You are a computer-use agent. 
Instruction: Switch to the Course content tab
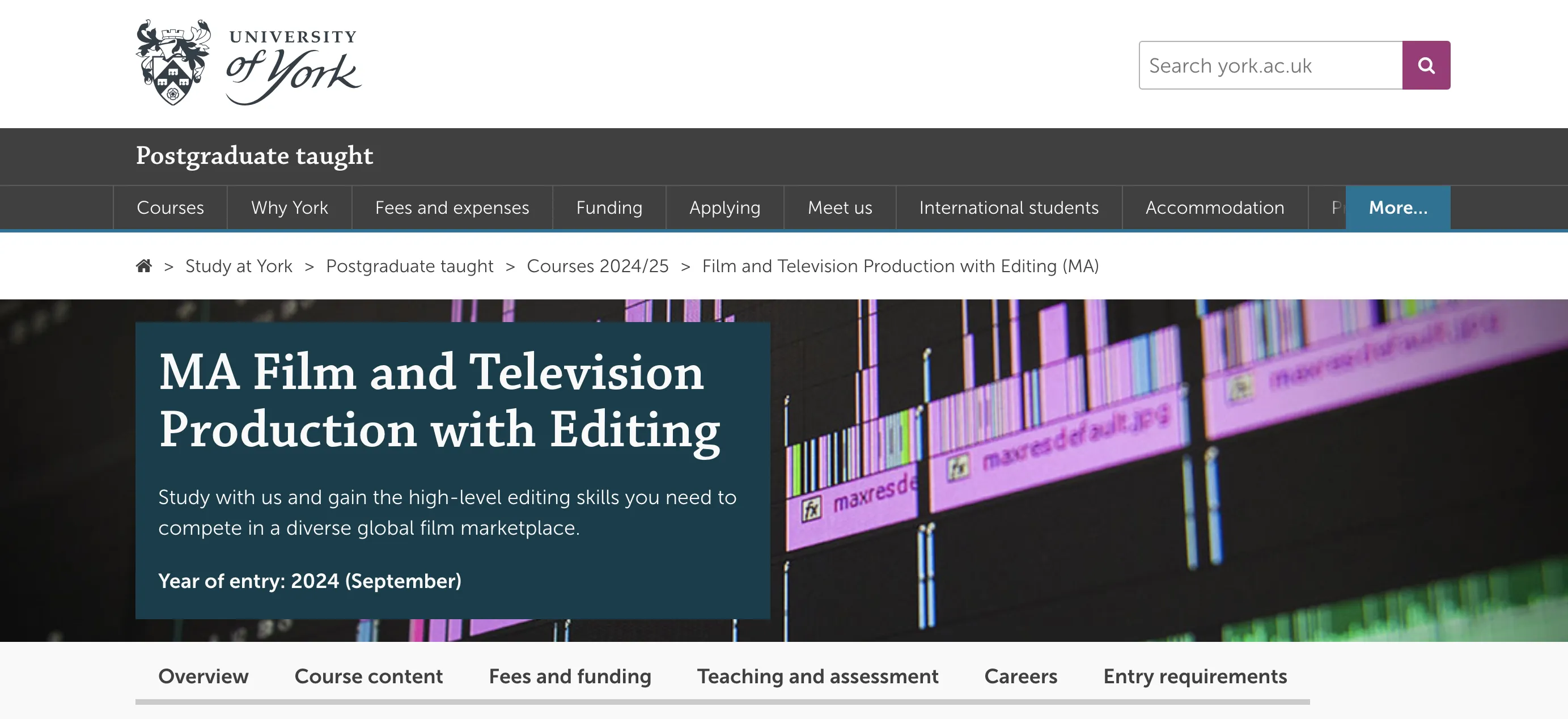click(368, 676)
